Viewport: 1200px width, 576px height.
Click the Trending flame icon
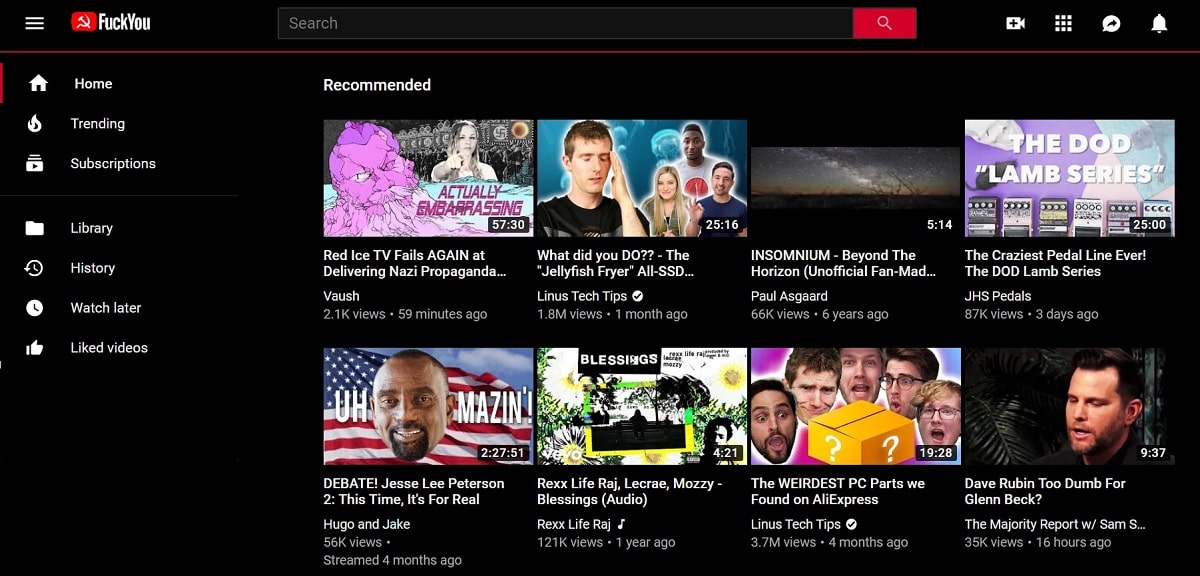click(x=35, y=124)
